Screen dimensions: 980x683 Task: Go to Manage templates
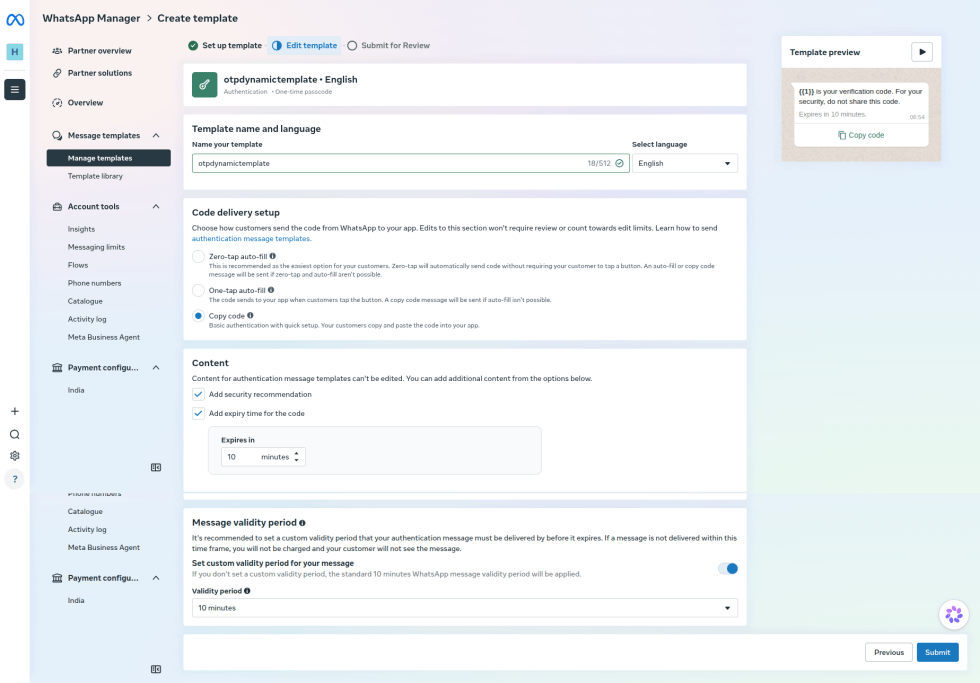click(109, 158)
